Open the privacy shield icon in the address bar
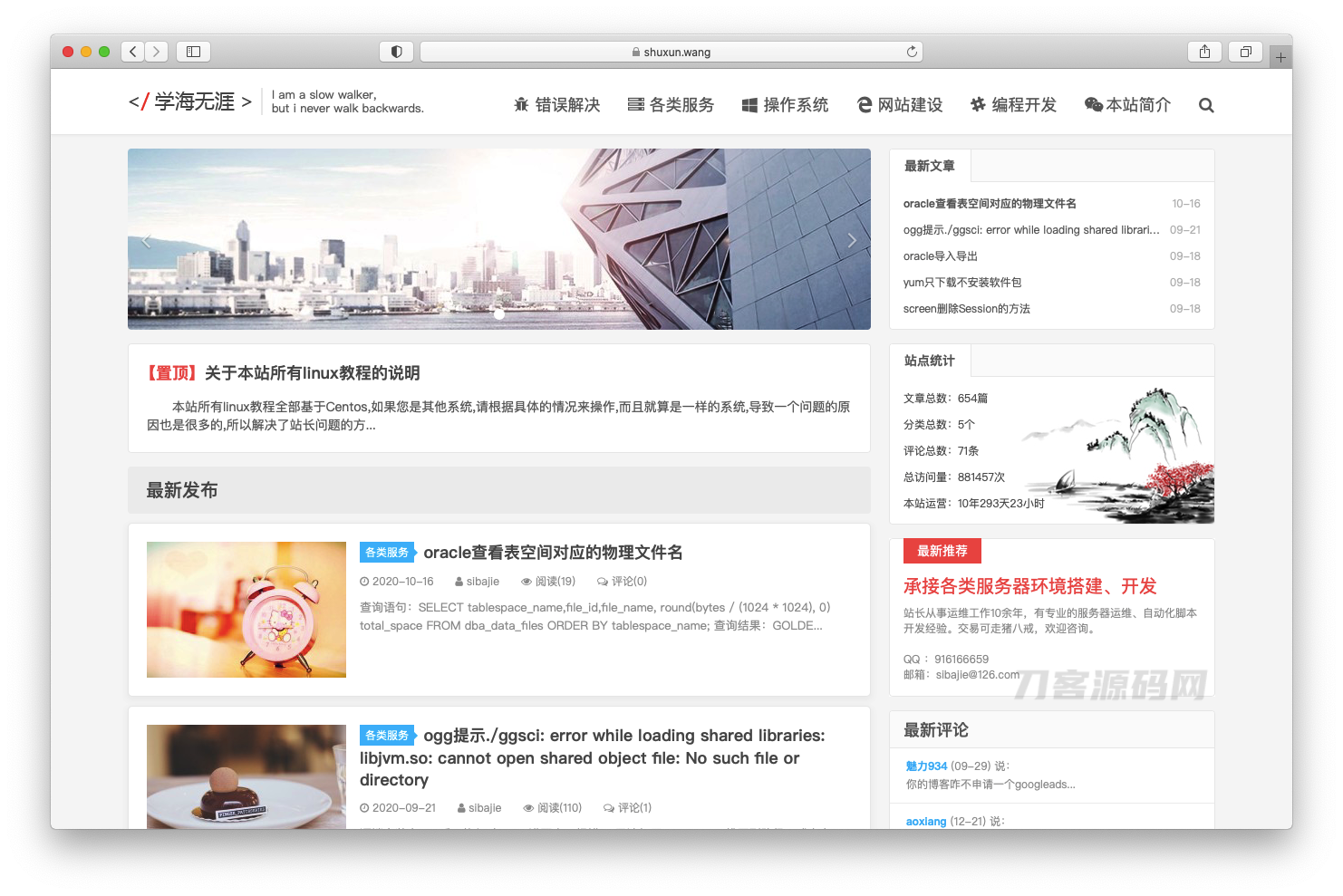 tap(396, 52)
